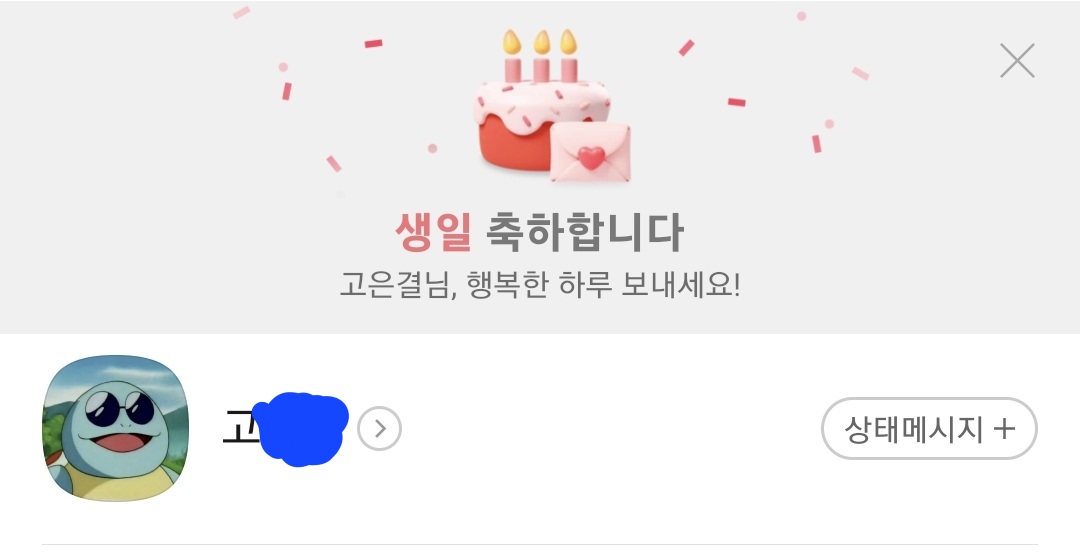This screenshot has height=560, width=1080.
Task: Click the leftmost candle flame on the cake
Action: pyautogui.click(x=512, y=42)
